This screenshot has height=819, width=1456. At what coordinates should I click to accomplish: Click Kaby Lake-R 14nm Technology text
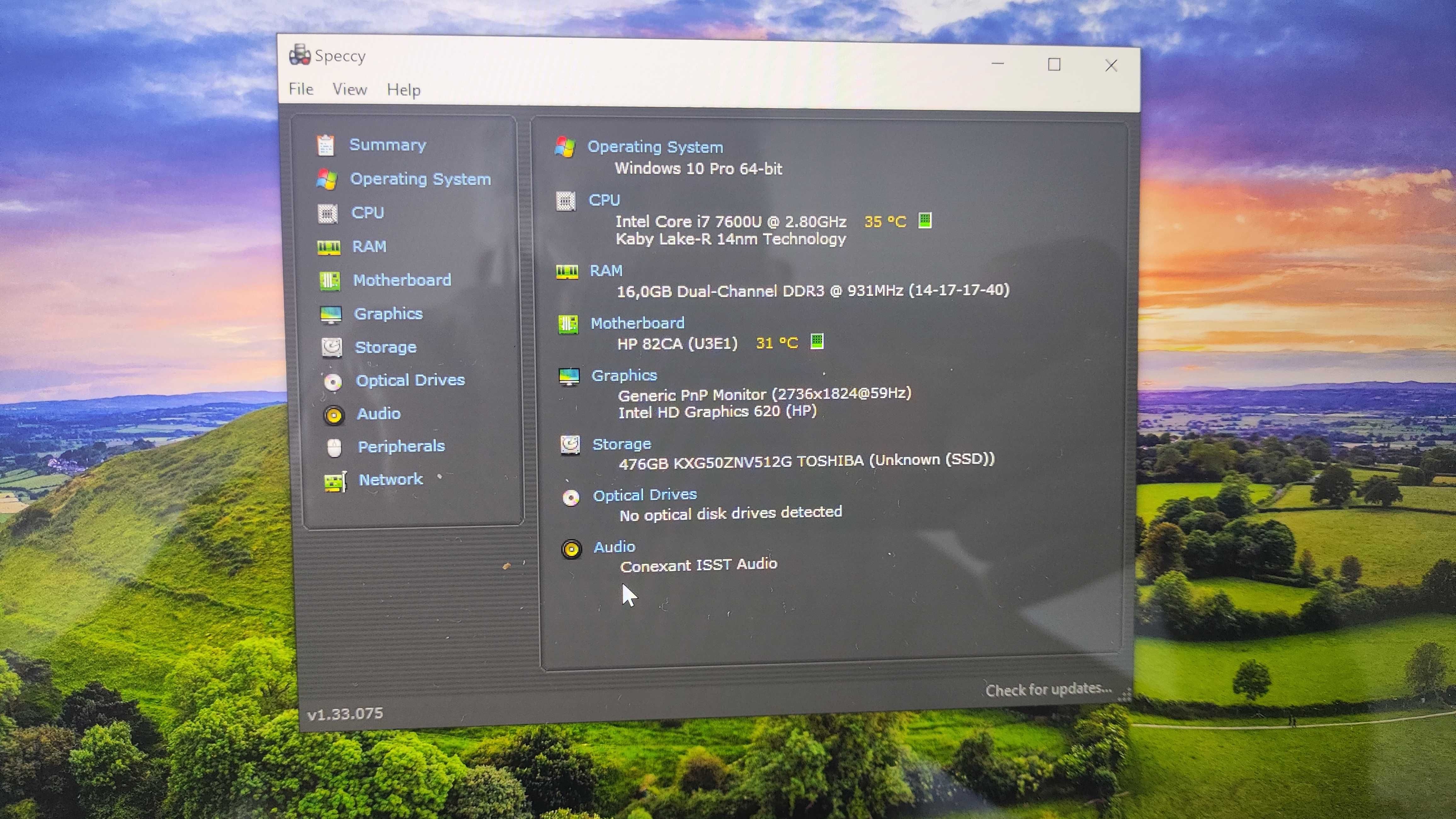(x=731, y=239)
